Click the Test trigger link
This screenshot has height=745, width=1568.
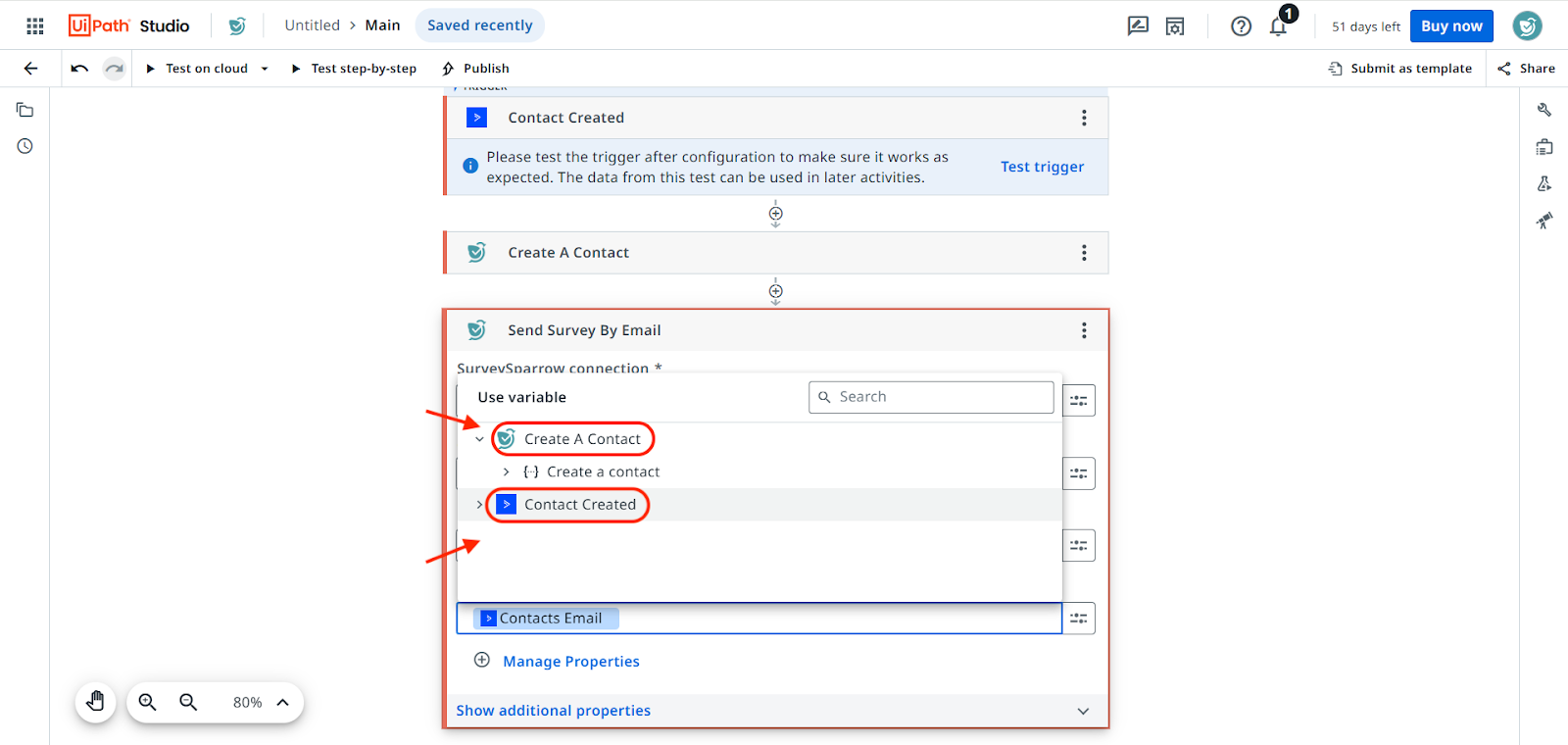click(1042, 167)
